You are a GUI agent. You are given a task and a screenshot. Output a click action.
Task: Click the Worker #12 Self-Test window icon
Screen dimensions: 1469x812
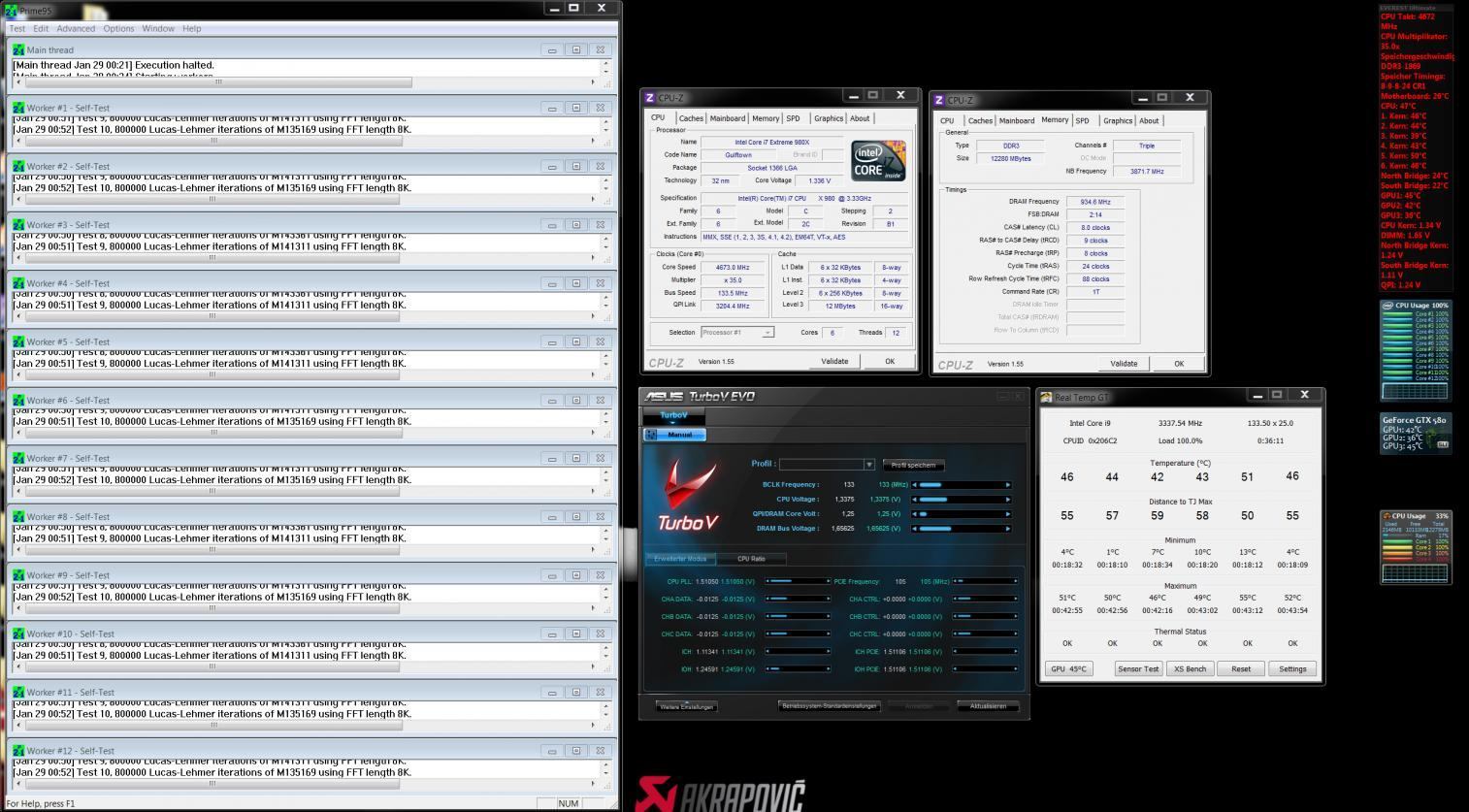18,751
